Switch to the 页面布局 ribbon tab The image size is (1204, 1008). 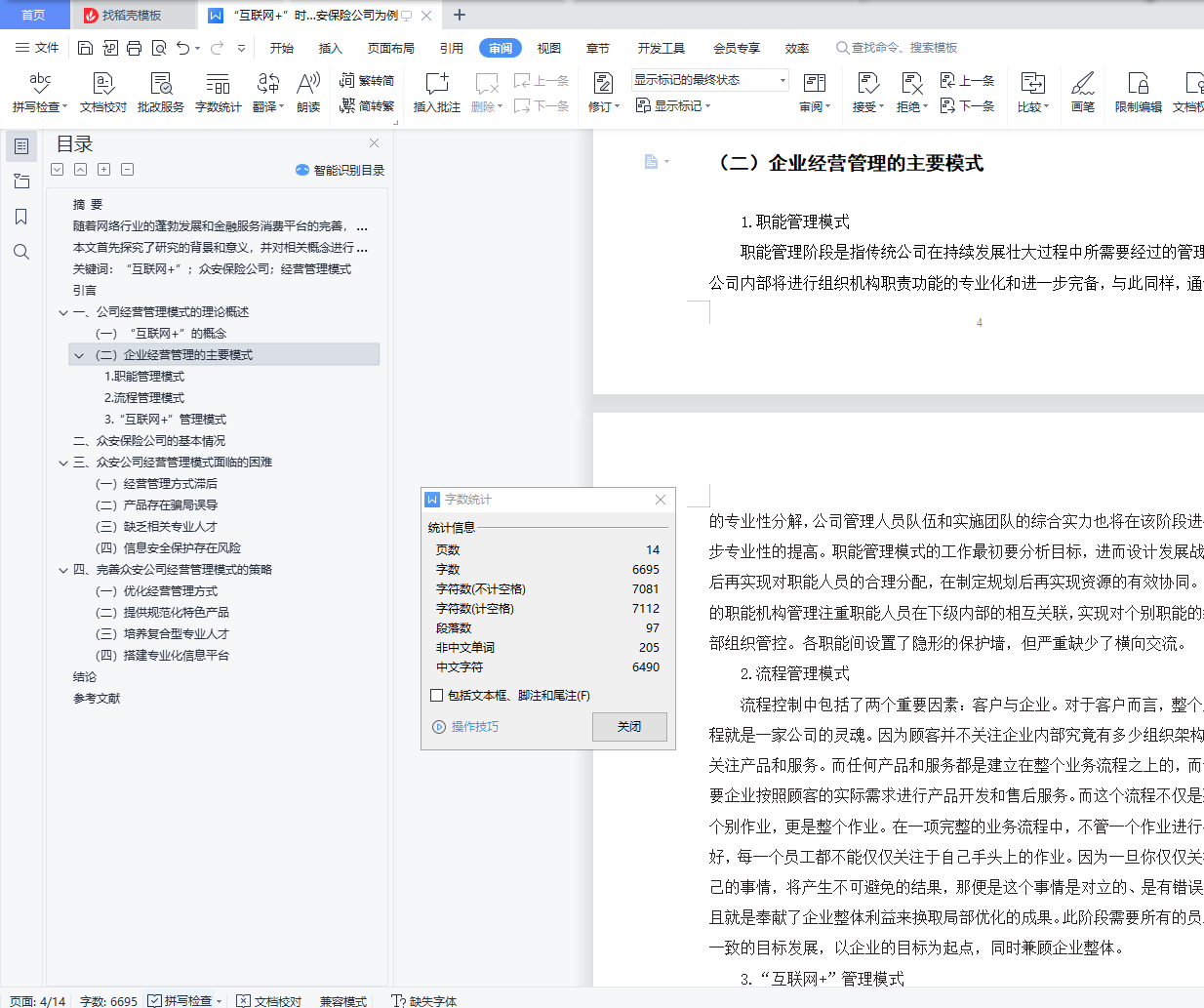tap(391, 48)
